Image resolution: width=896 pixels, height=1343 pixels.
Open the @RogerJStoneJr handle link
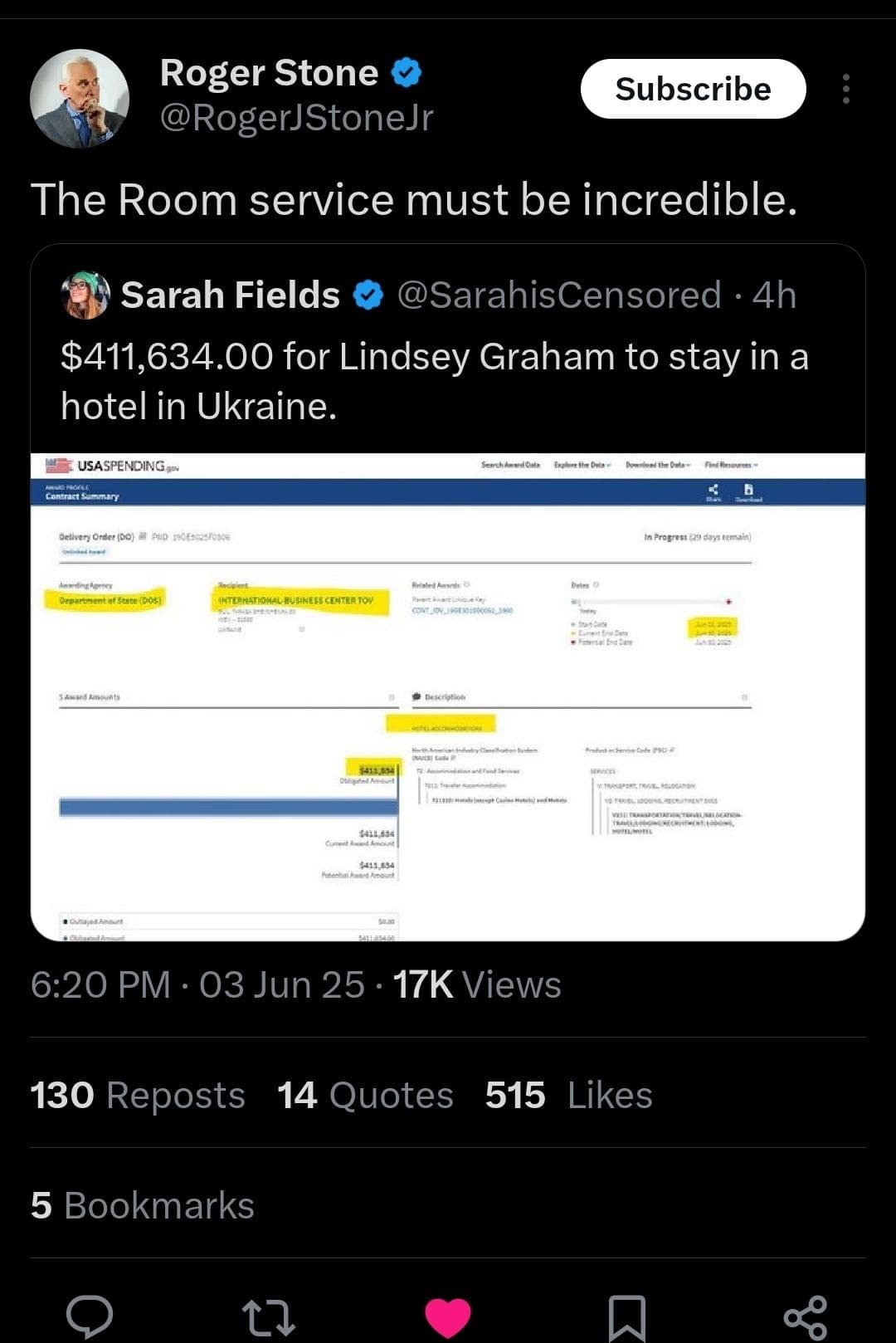296,117
